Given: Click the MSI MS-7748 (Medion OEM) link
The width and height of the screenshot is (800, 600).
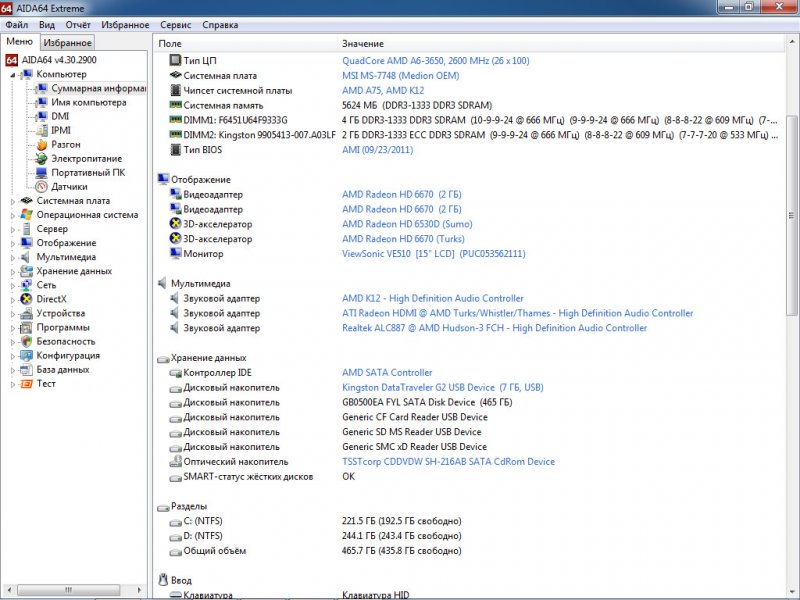Looking at the screenshot, I should [x=400, y=75].
